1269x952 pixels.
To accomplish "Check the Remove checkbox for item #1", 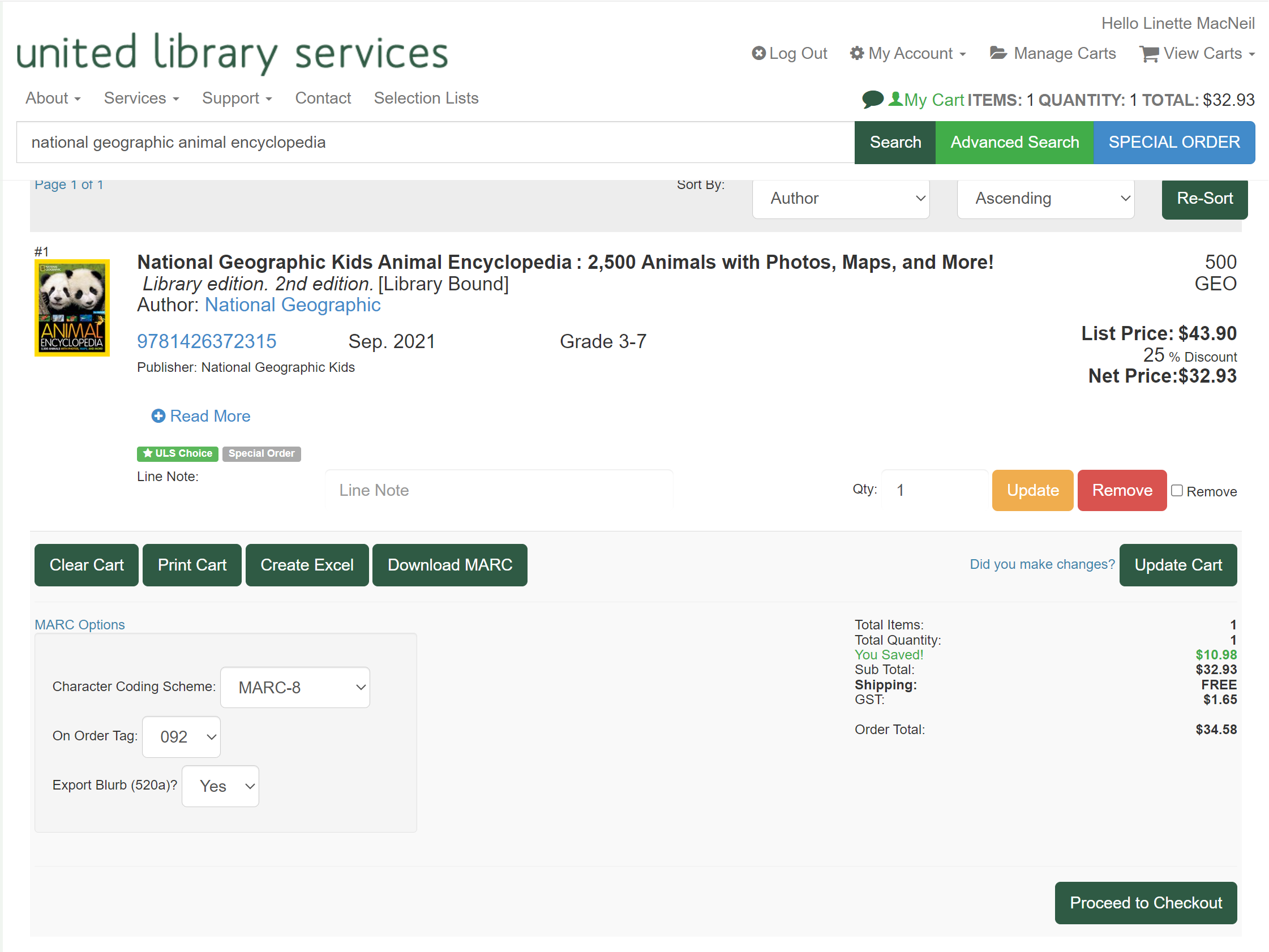I will 1177,491.
